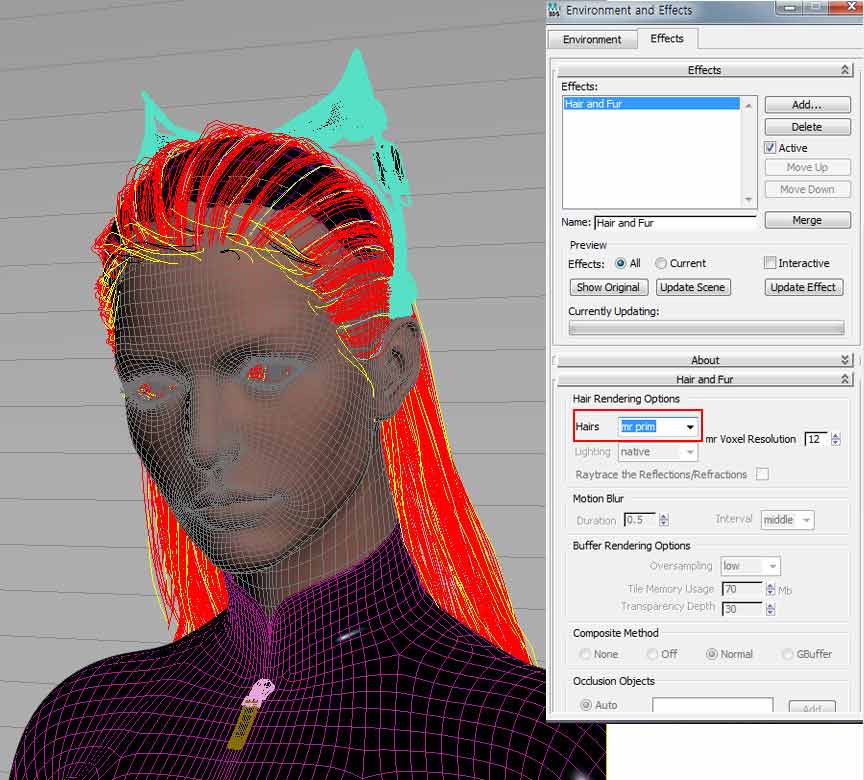864x780 pixels.
Task: Click the mr Voxel Resolution spinner arrows
Action: coord(836,439)
